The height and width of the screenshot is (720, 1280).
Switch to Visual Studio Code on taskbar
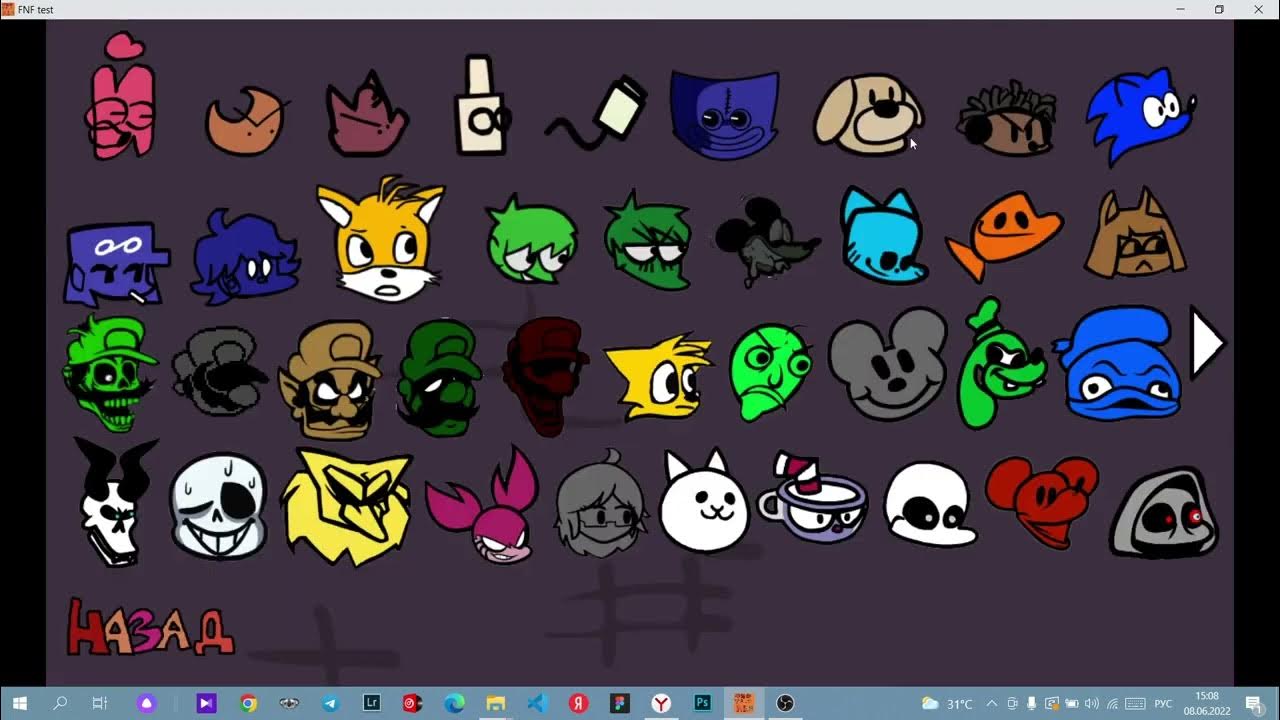pyautogui.click(x=537, y=703)
